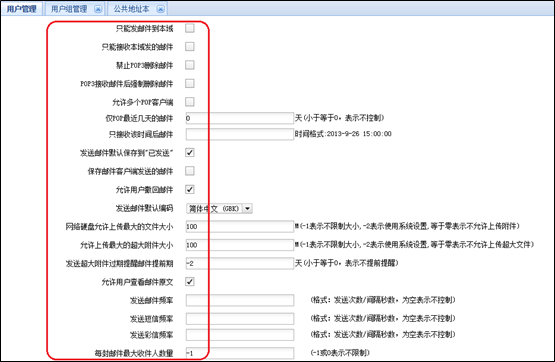Click the 网络硬盘允许上传最大的文件大小 field
This screenshot has width=555, height=362.
pos(240,226)
